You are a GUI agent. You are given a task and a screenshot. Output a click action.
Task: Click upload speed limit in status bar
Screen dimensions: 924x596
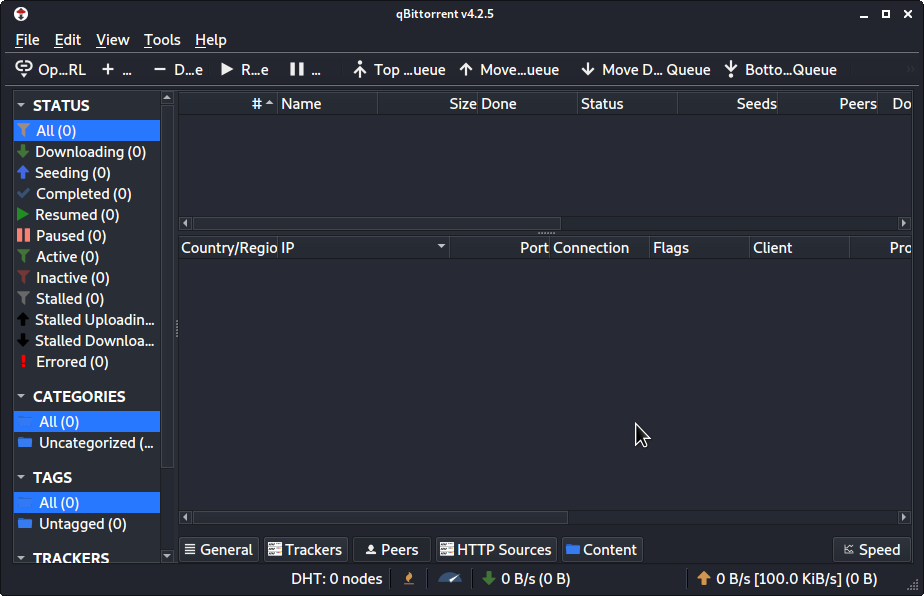coord(787,579)
